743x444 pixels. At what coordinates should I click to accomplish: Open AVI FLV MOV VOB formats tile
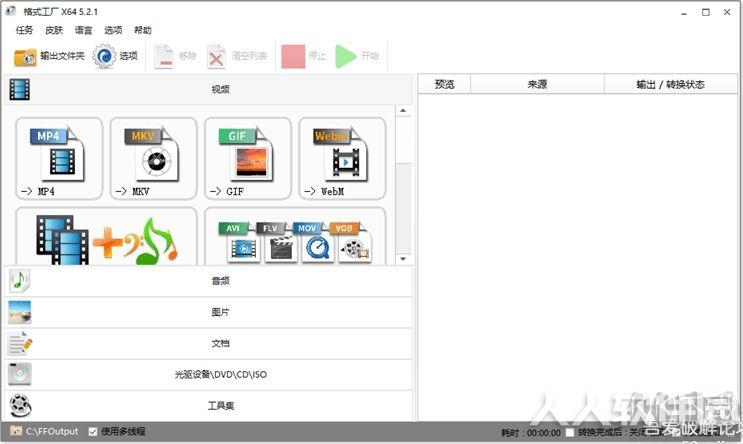[x=295, y=236]
